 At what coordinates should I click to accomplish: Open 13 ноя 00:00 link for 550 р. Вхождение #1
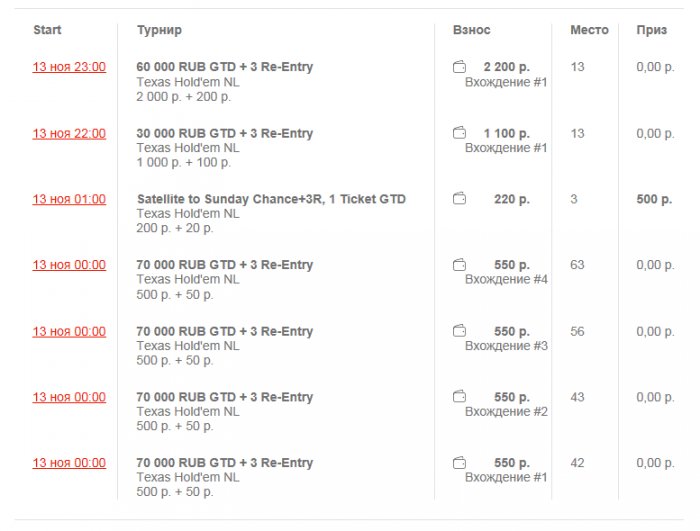coord(69,463)
